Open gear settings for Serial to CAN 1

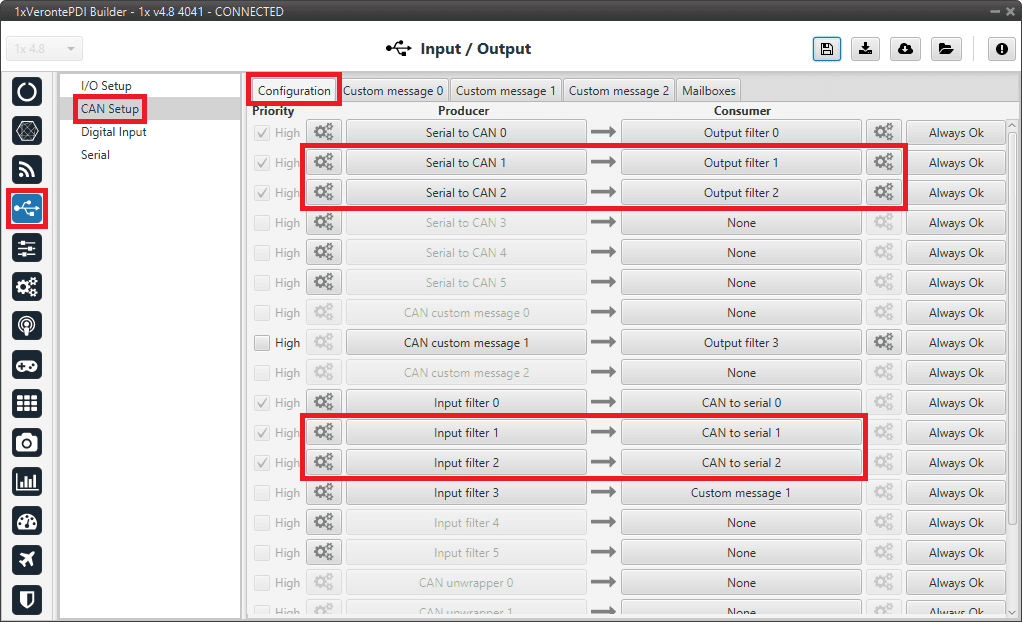323,163
